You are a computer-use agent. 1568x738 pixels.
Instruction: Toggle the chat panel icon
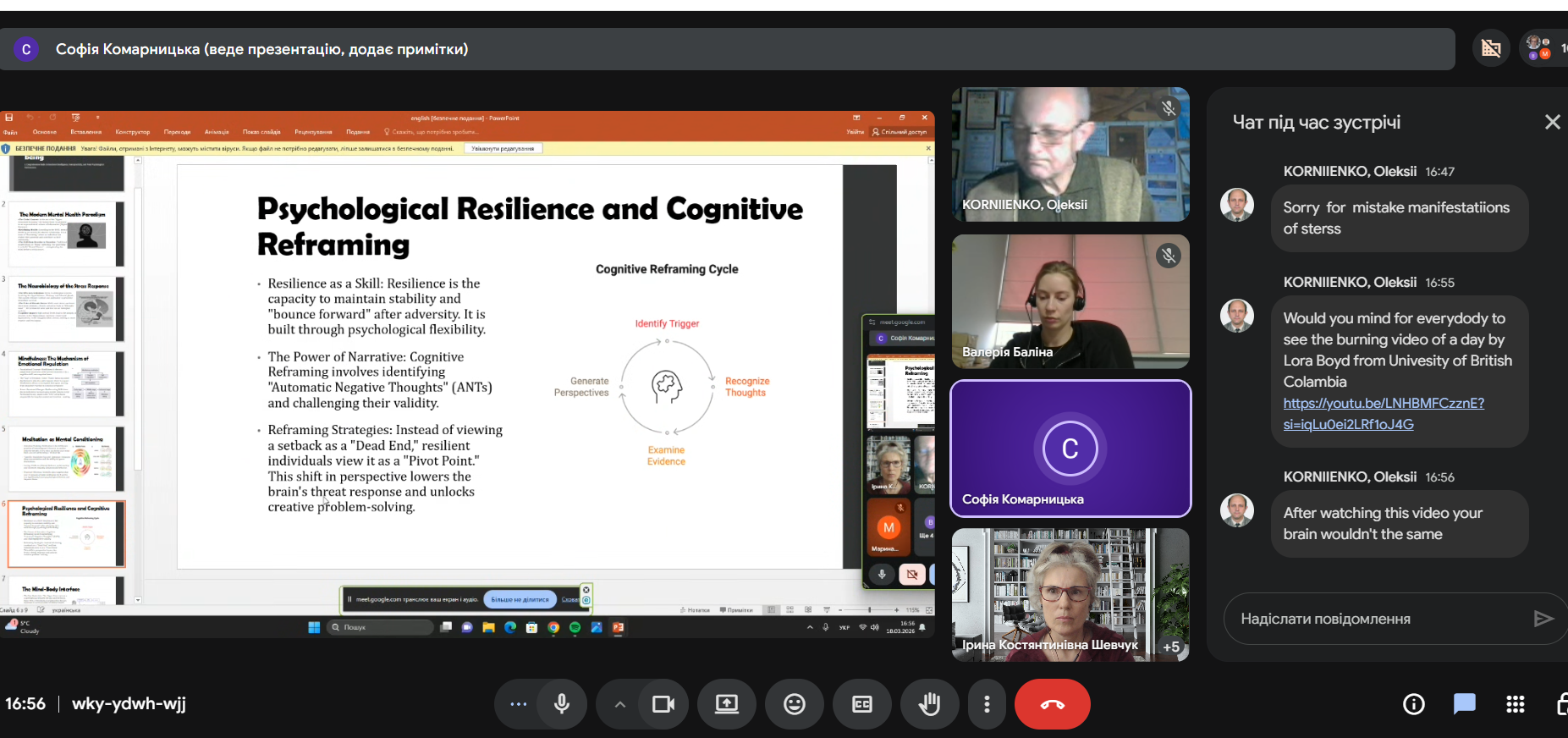[x=1464, y=704]
